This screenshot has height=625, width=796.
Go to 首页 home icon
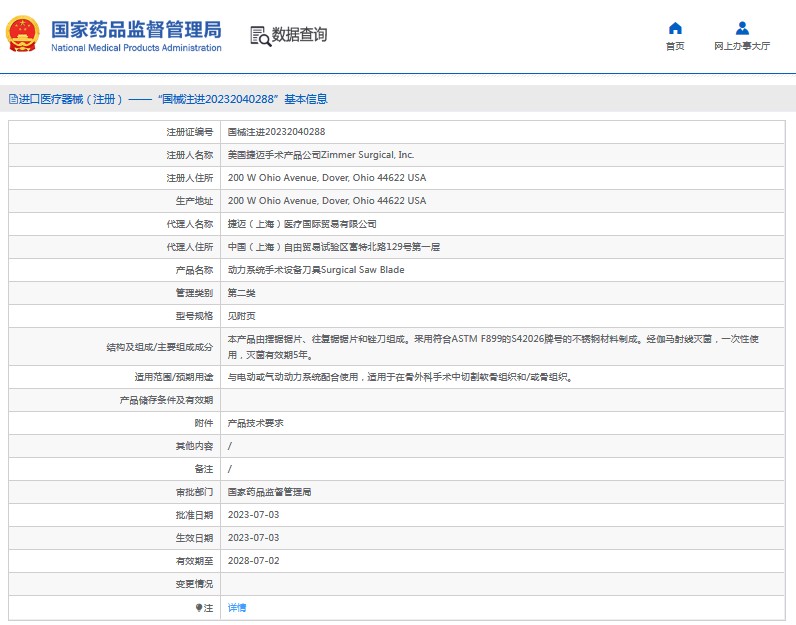pos(675,28)
